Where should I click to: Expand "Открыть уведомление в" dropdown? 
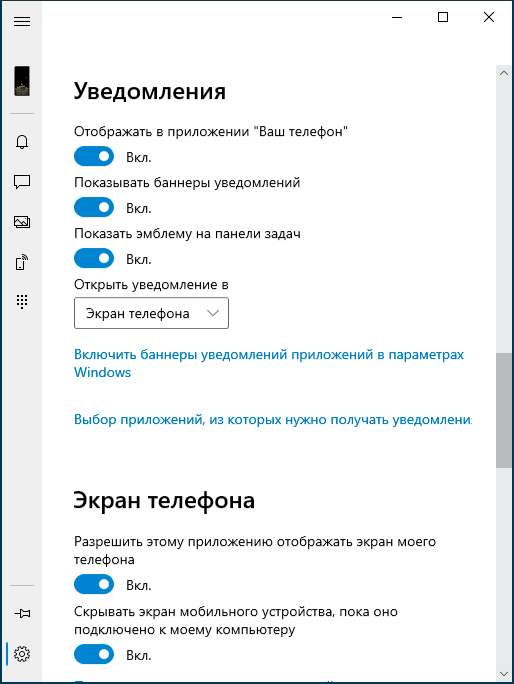coord(151,313)
